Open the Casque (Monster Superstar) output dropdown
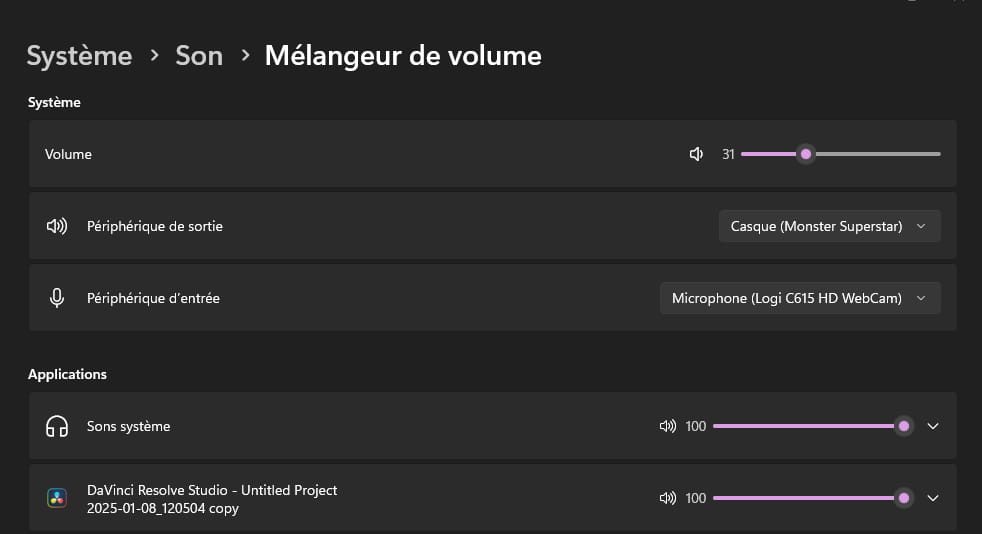Viewport: 982px width, 534px height. 829,226
